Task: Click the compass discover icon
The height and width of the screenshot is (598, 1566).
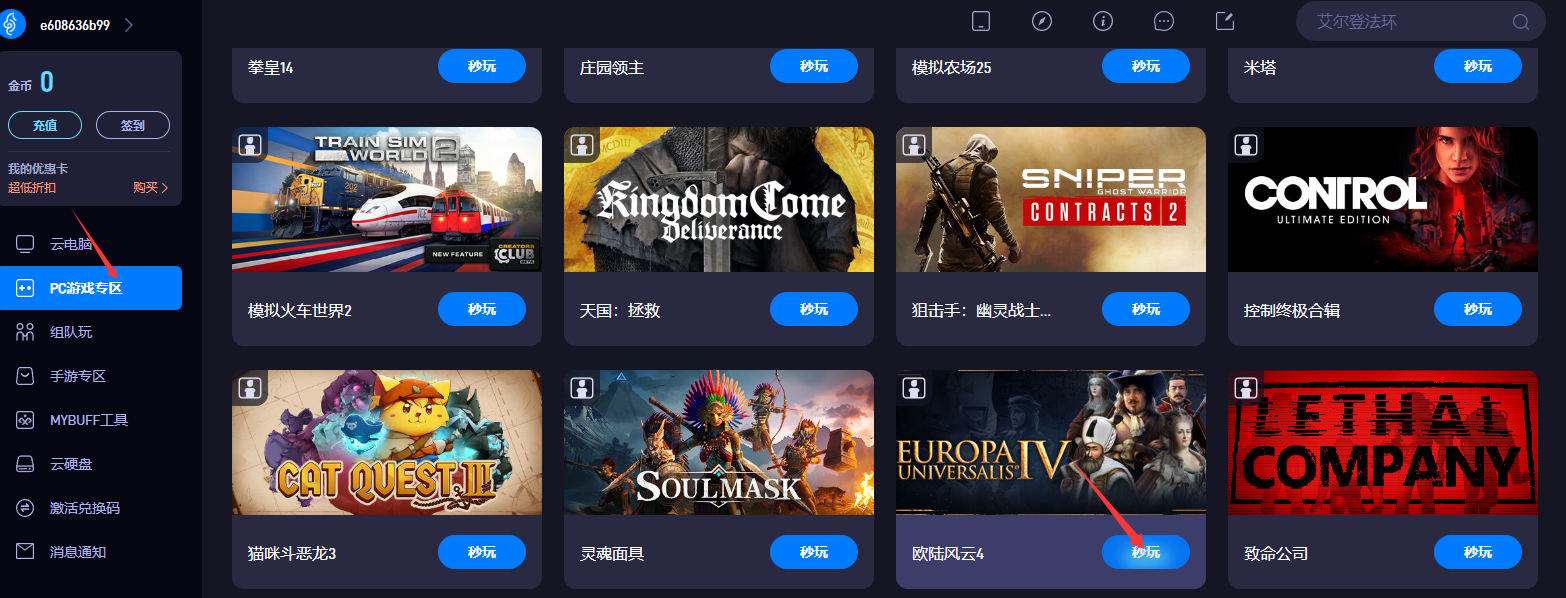Action: click(x=1042, y=21)
